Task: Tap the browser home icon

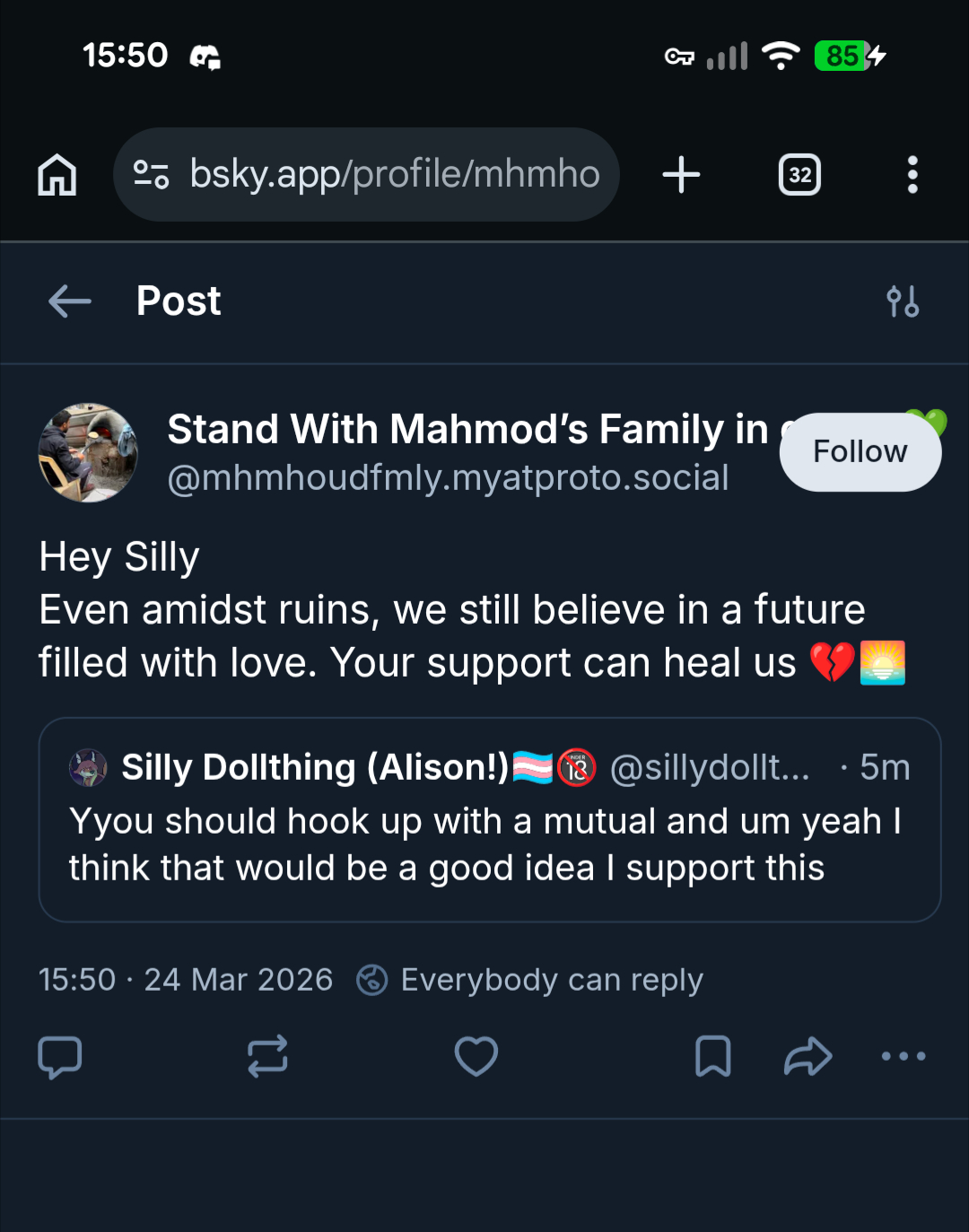Action: pos(57,175)
